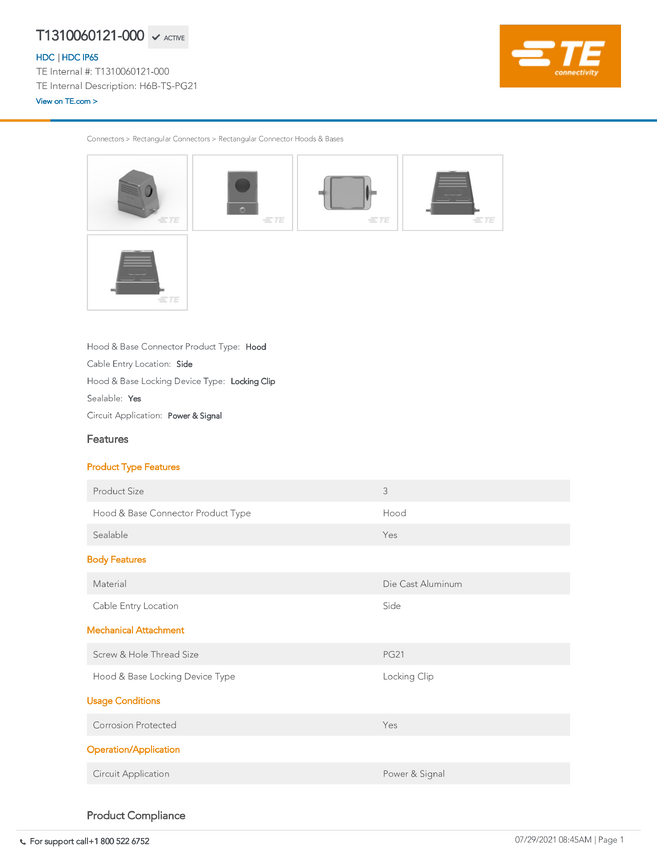Viewport: 657px width, 850px height.
Task: Open the top-down hood view thumbnail
Action: click(347, 192)
